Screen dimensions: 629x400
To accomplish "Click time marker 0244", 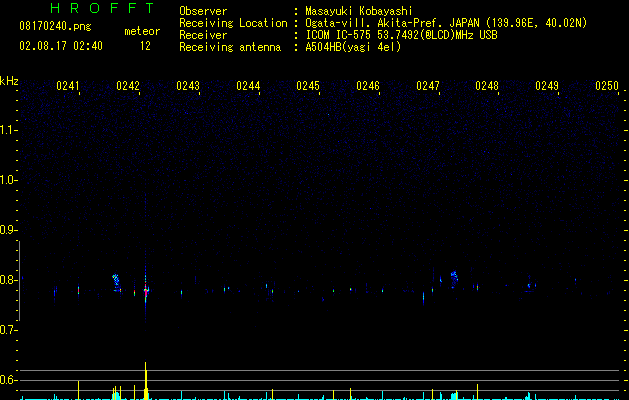I will [x=248, y=86].
